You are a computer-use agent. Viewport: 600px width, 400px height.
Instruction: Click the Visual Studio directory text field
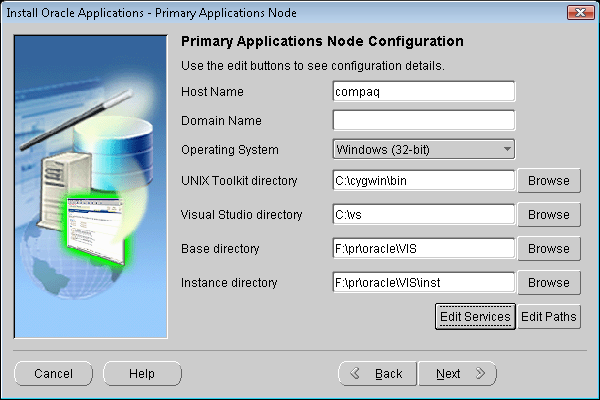(423, 214)
